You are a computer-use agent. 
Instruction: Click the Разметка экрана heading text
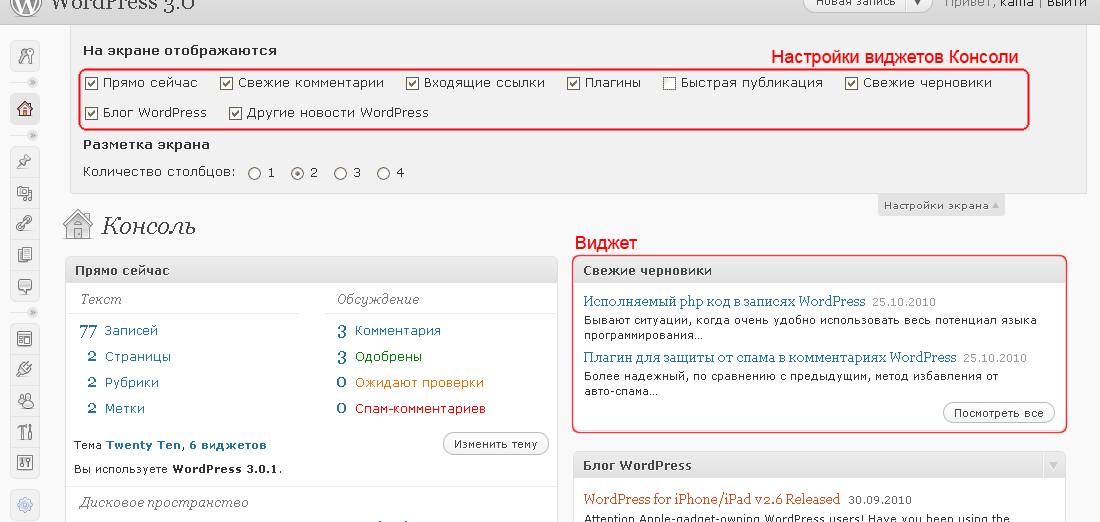tap(146, 145)
